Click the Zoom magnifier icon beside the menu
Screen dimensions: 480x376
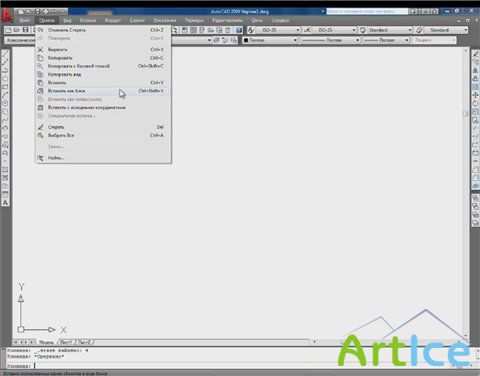coord(175,30)
